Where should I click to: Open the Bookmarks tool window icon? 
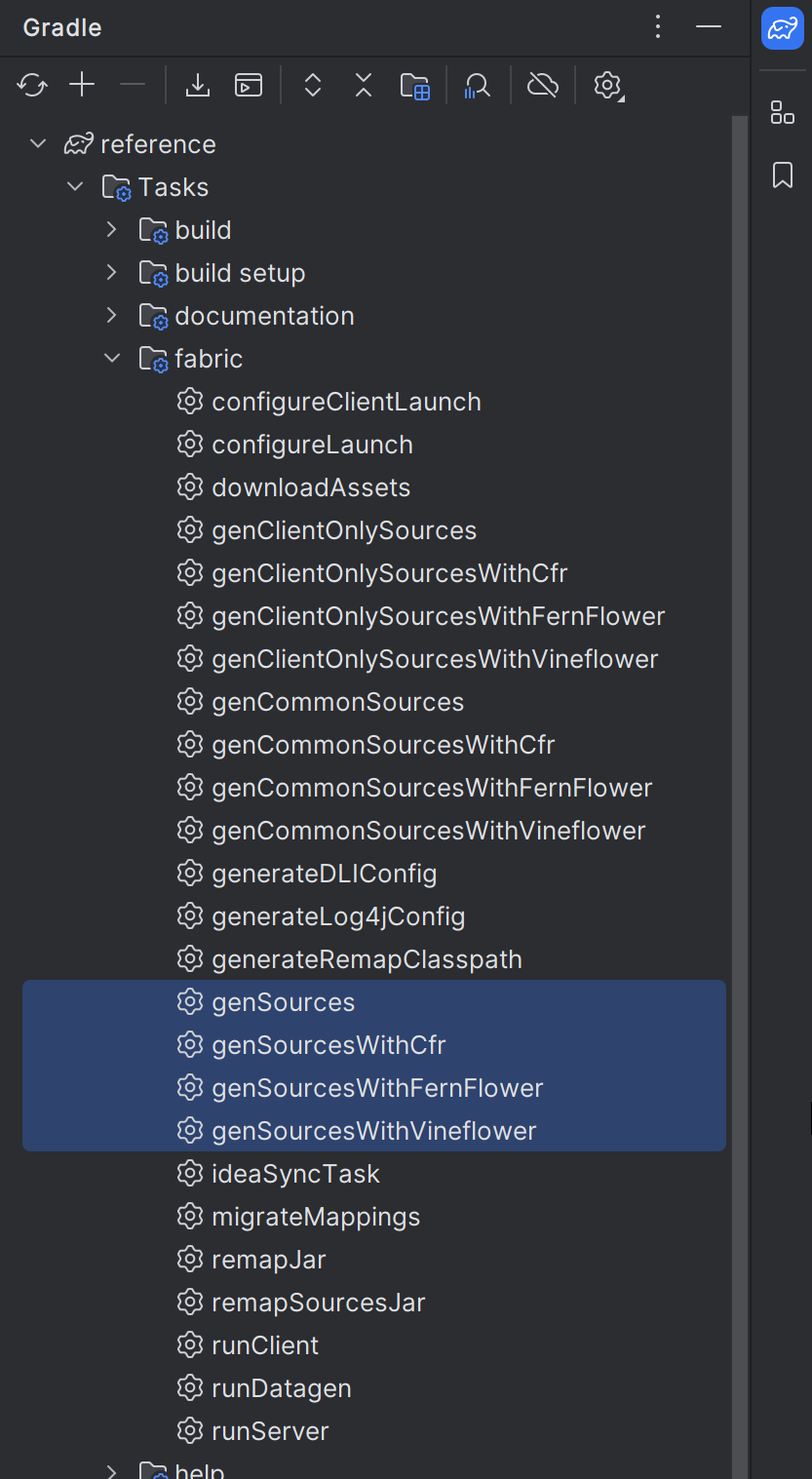782,175
